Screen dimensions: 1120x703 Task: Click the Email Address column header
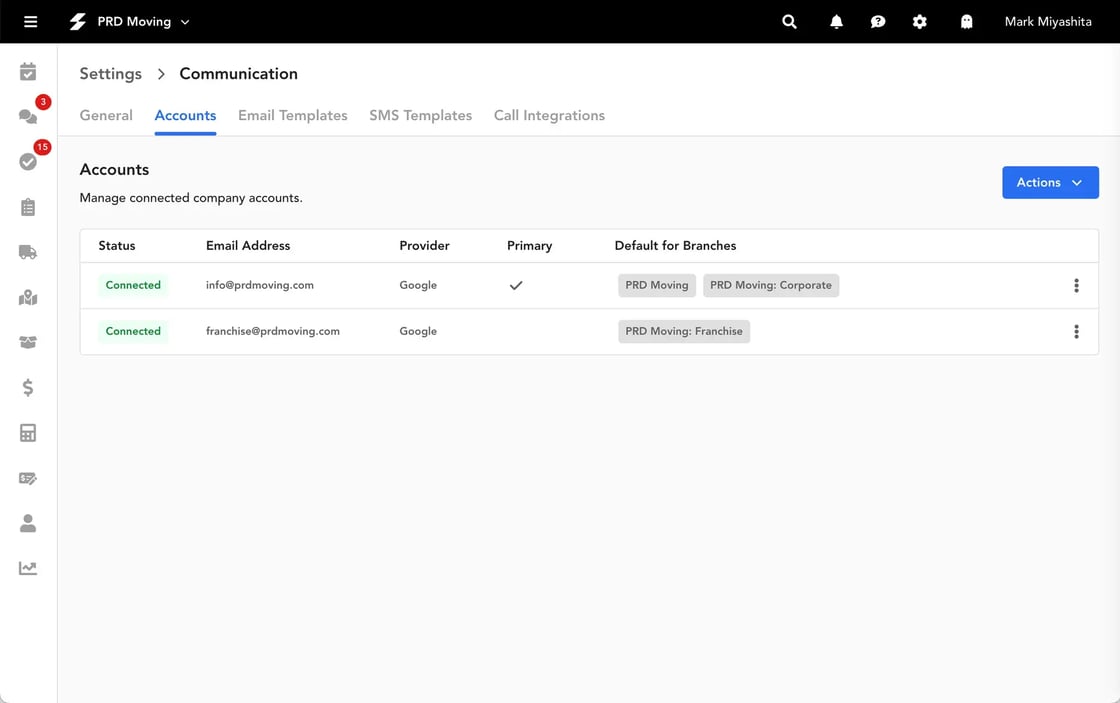point(248,246)
